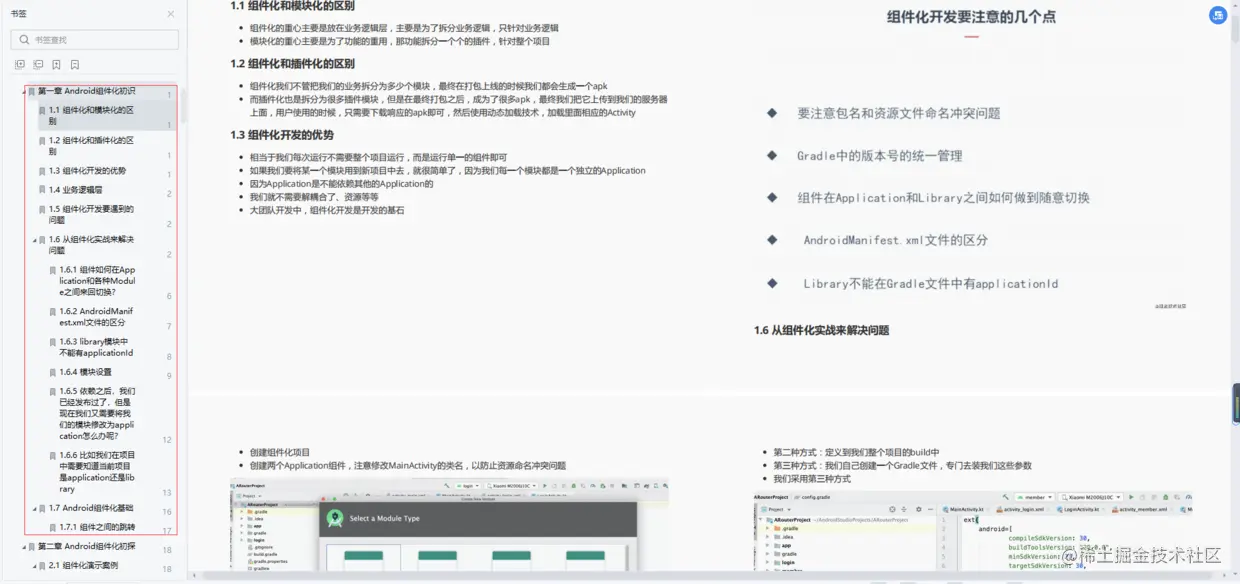Open bookmark 1.6.2 AndroidManifest.xml文件的区分
This screenshot has height=584, width=1240.
pos(96,317)
